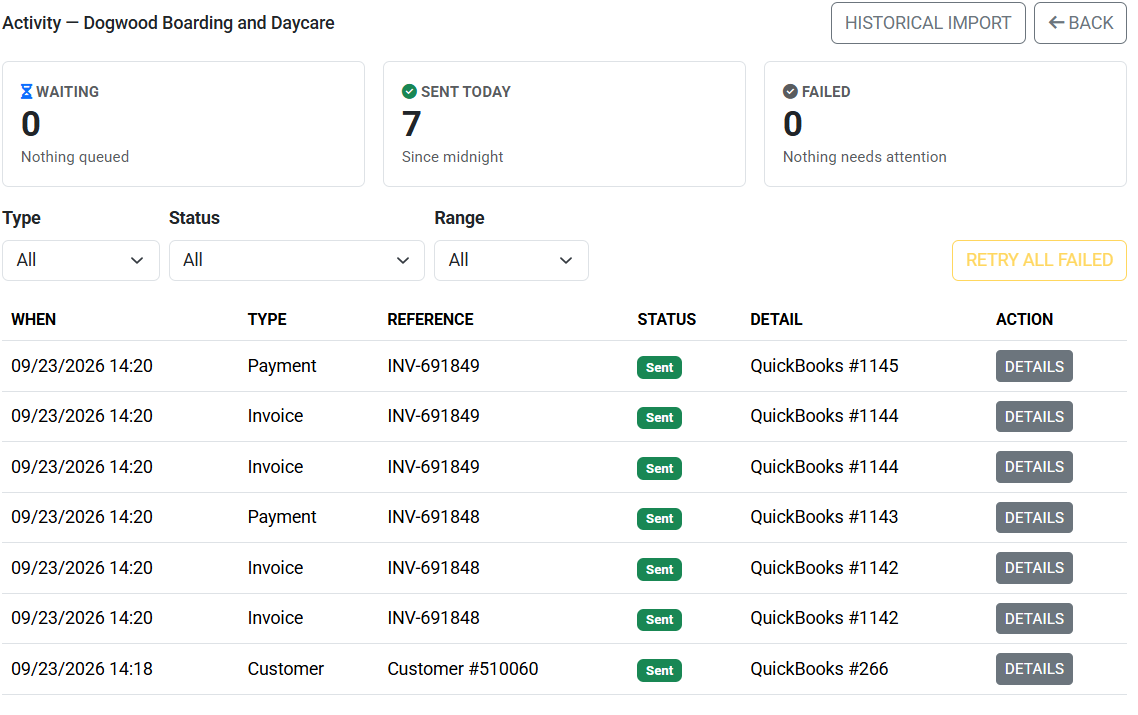Viewport: 1138px width, 715px height.
Task: View details for QuickBooks #1143 payment
Action: tap(1034, 518)
